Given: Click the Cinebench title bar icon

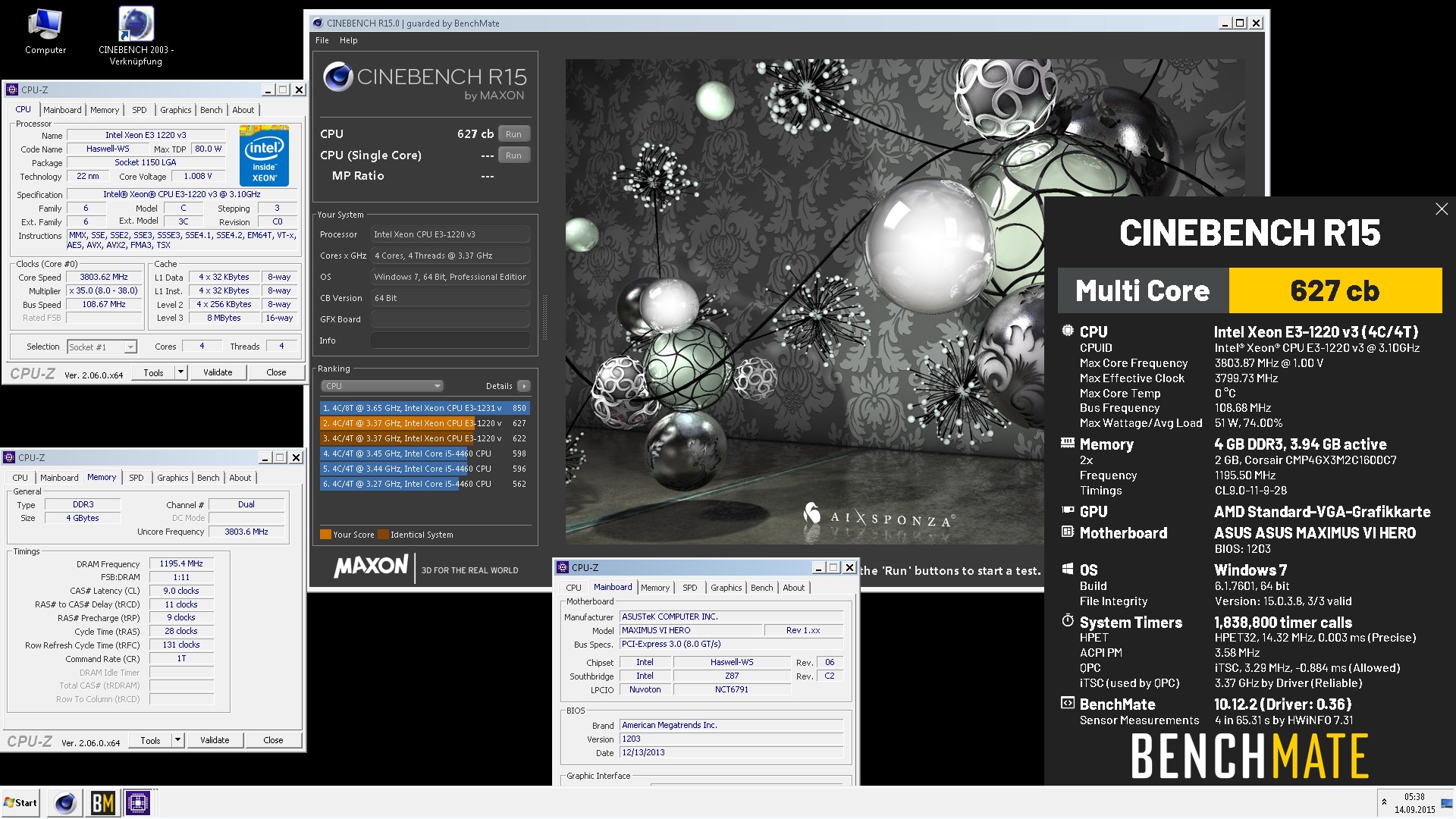Looking at the screenshot, I should pyautogui.click(x=318, y=23).
